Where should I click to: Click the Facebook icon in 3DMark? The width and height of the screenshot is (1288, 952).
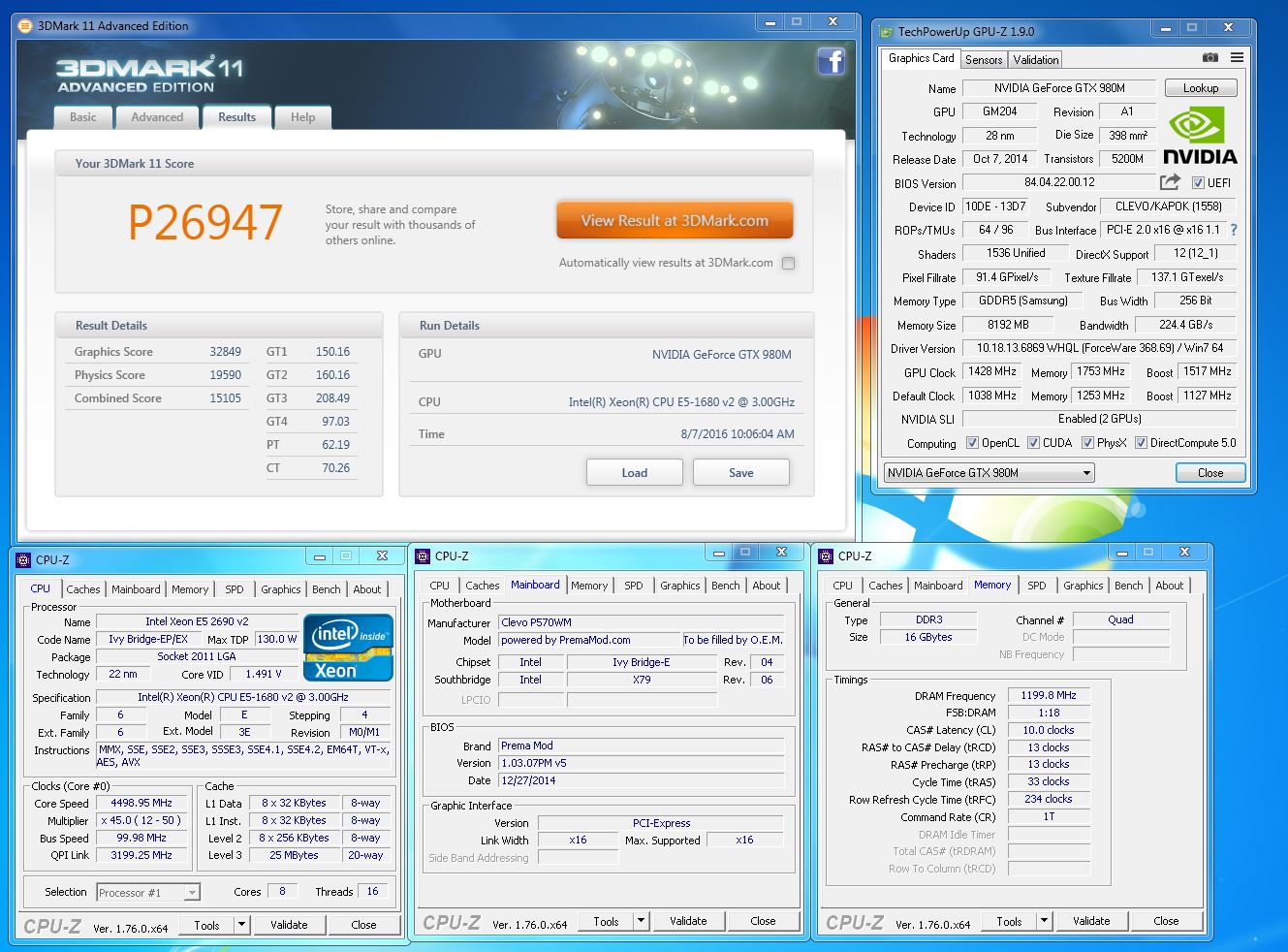click(832, 61)
